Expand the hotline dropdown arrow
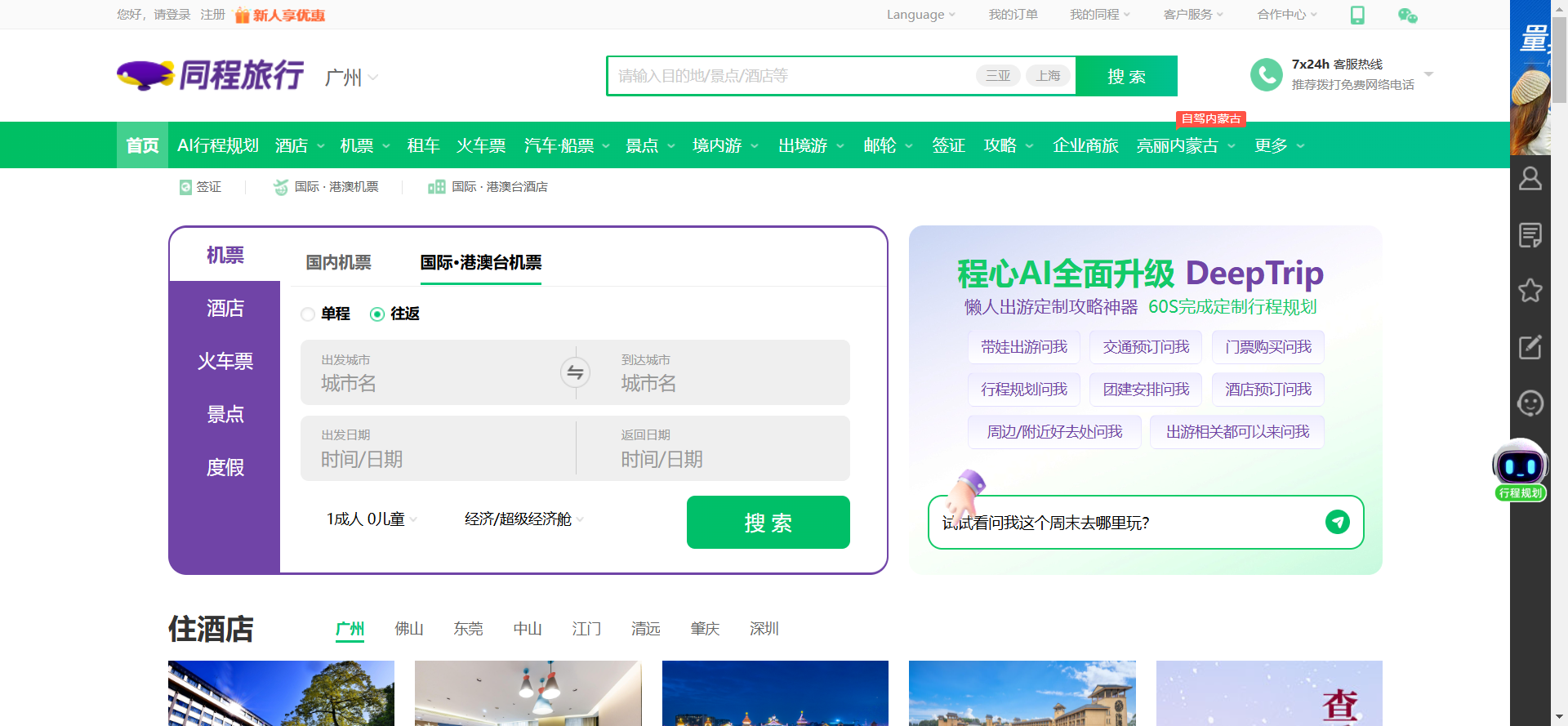The width and height of the screenshot is (1568, 726). point(1428,74)
